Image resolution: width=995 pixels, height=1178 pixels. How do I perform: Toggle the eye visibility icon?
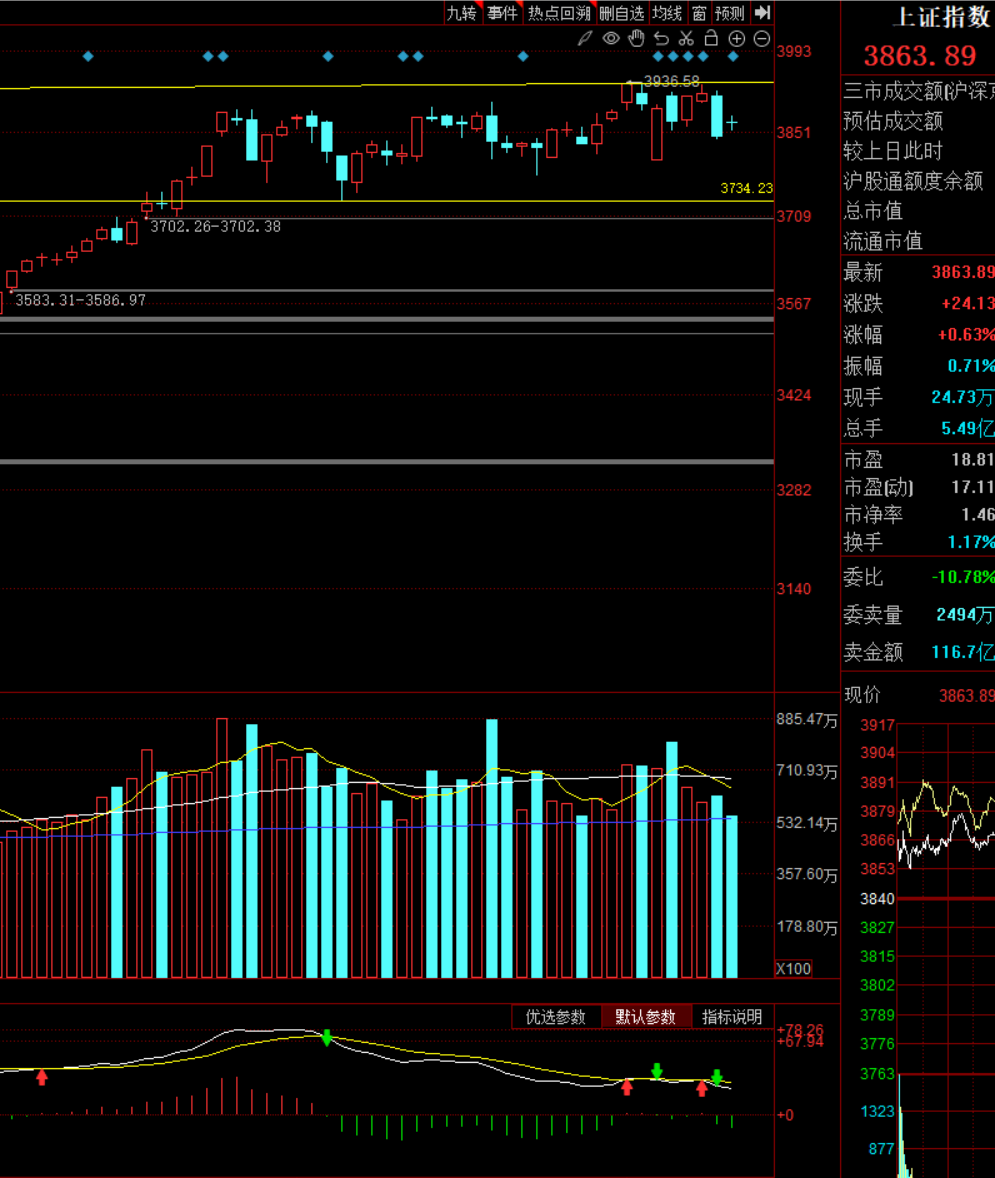click(x=611, y=39)
